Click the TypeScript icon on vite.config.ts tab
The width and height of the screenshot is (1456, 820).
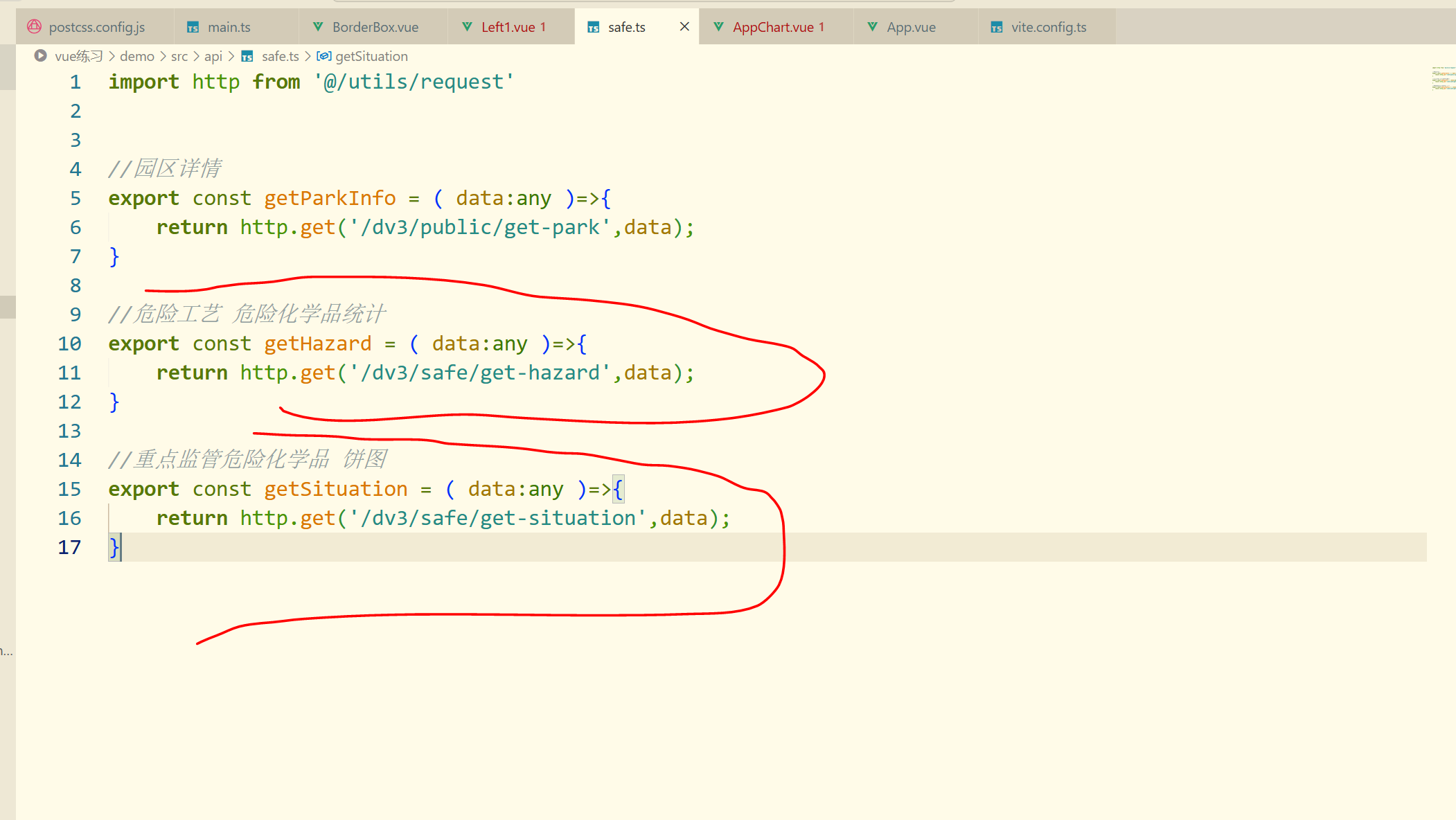(997, 27)
